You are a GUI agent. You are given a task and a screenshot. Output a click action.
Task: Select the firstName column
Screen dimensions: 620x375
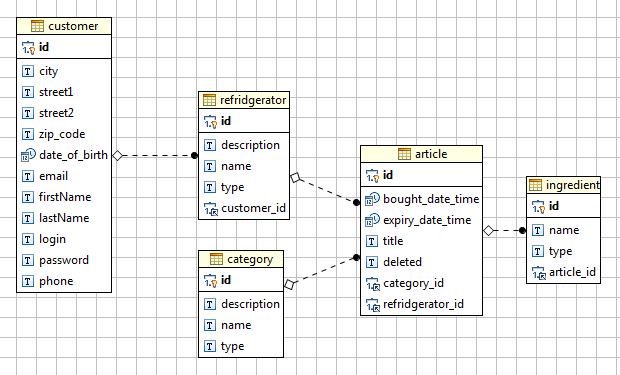[x=64, y=197]
